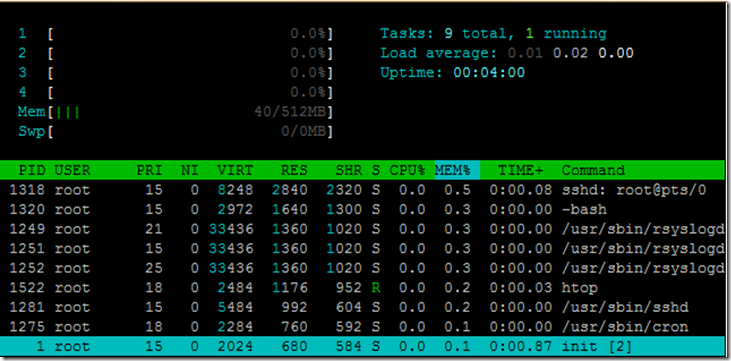Click priority 25 in PID 1252 row

(153, 268)
